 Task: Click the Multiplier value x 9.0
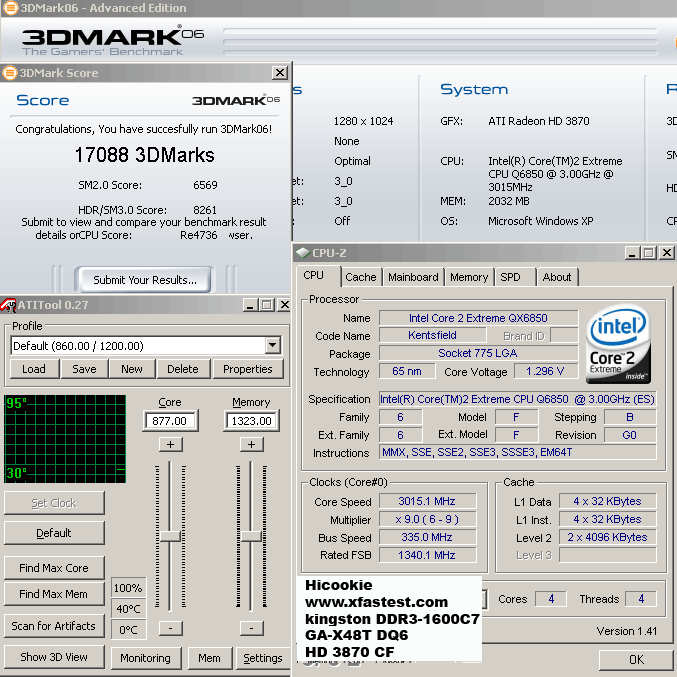(427, 519)
